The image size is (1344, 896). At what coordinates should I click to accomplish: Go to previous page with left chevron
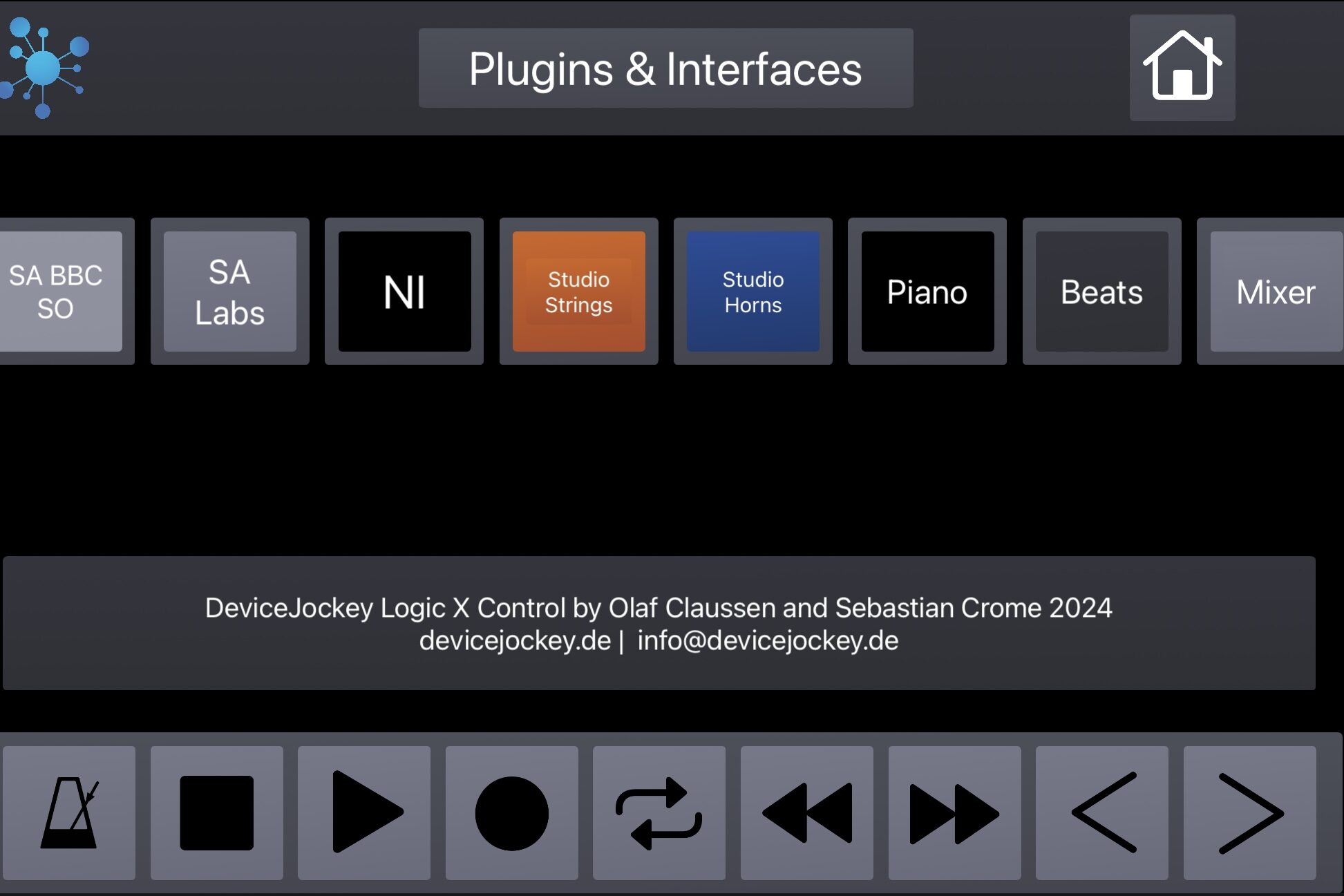[x=1102, y=812]
